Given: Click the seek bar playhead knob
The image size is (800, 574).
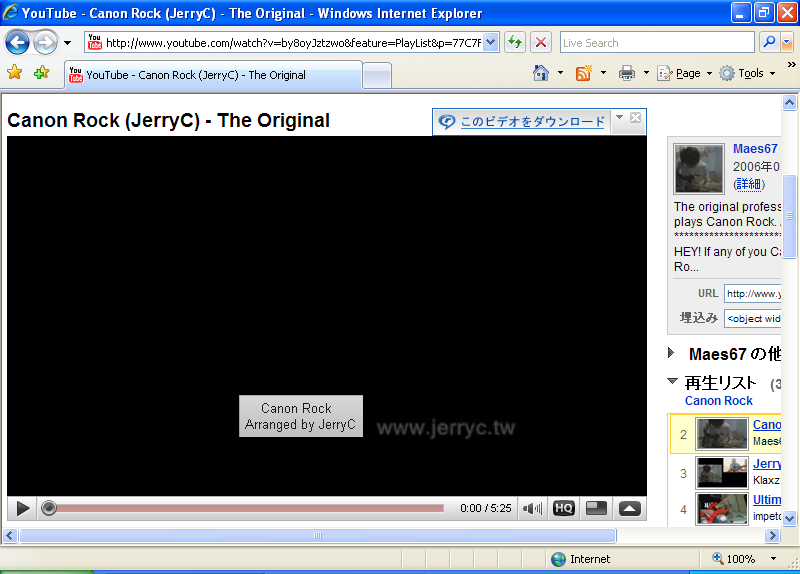Looking at the screenshot, I should point(49,508).
